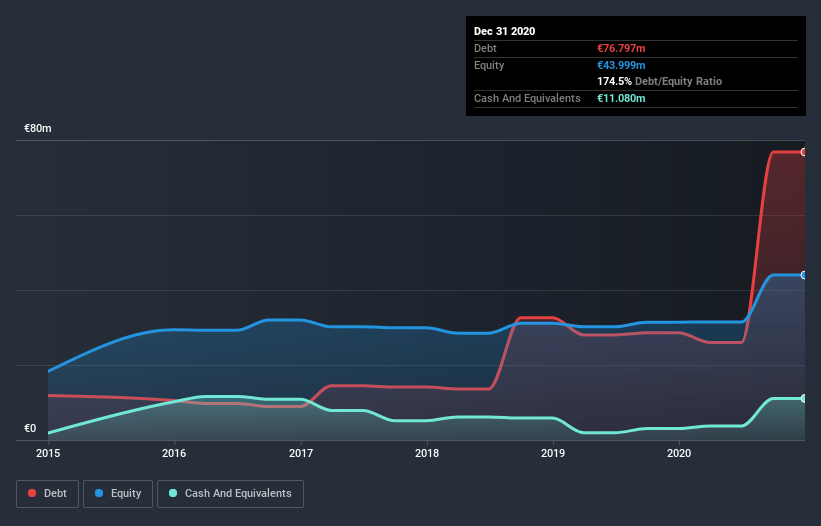Click the 2019 x-axis label
Viewport: 821px width, 526px height.
pos(553,453)
